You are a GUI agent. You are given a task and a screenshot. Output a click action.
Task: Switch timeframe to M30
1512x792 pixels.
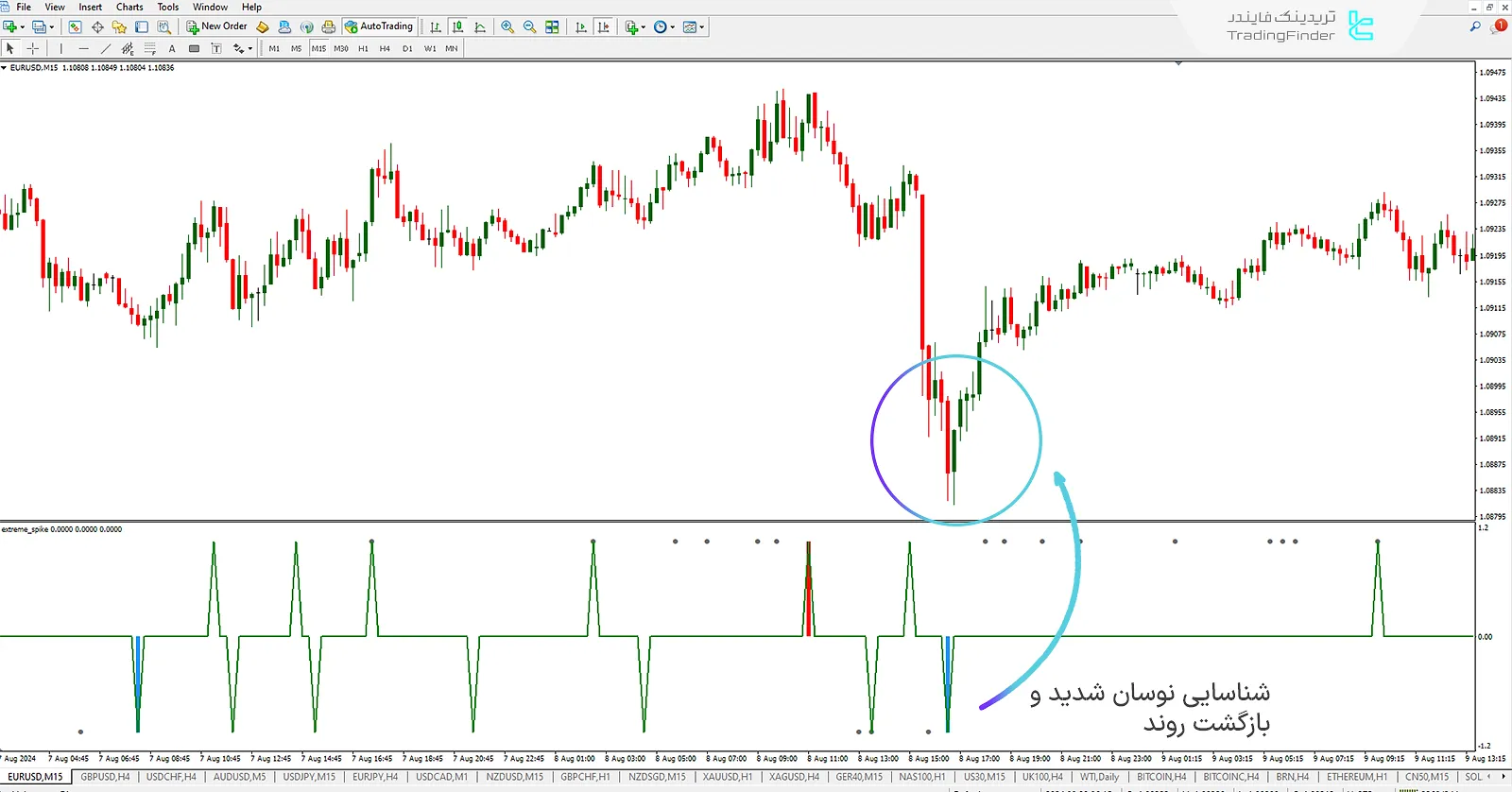pyautogui.click(x=341, y=48)
